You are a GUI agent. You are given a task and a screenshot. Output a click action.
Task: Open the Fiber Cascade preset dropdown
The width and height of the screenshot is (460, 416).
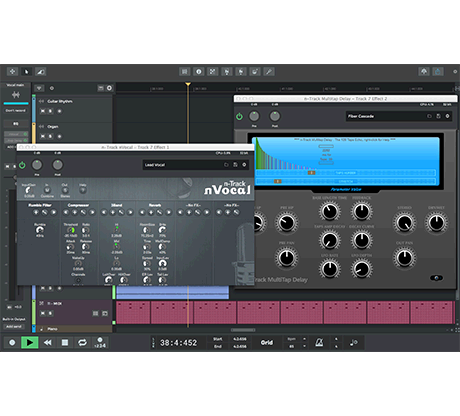[x=386, y=116]
